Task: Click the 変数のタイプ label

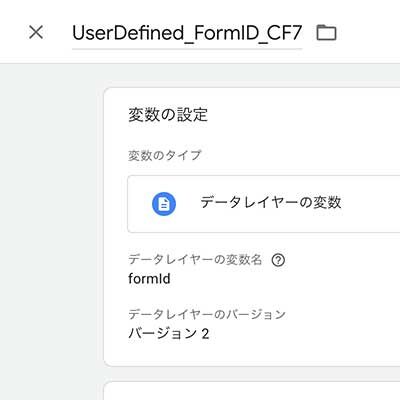Action: coord(165,155)
